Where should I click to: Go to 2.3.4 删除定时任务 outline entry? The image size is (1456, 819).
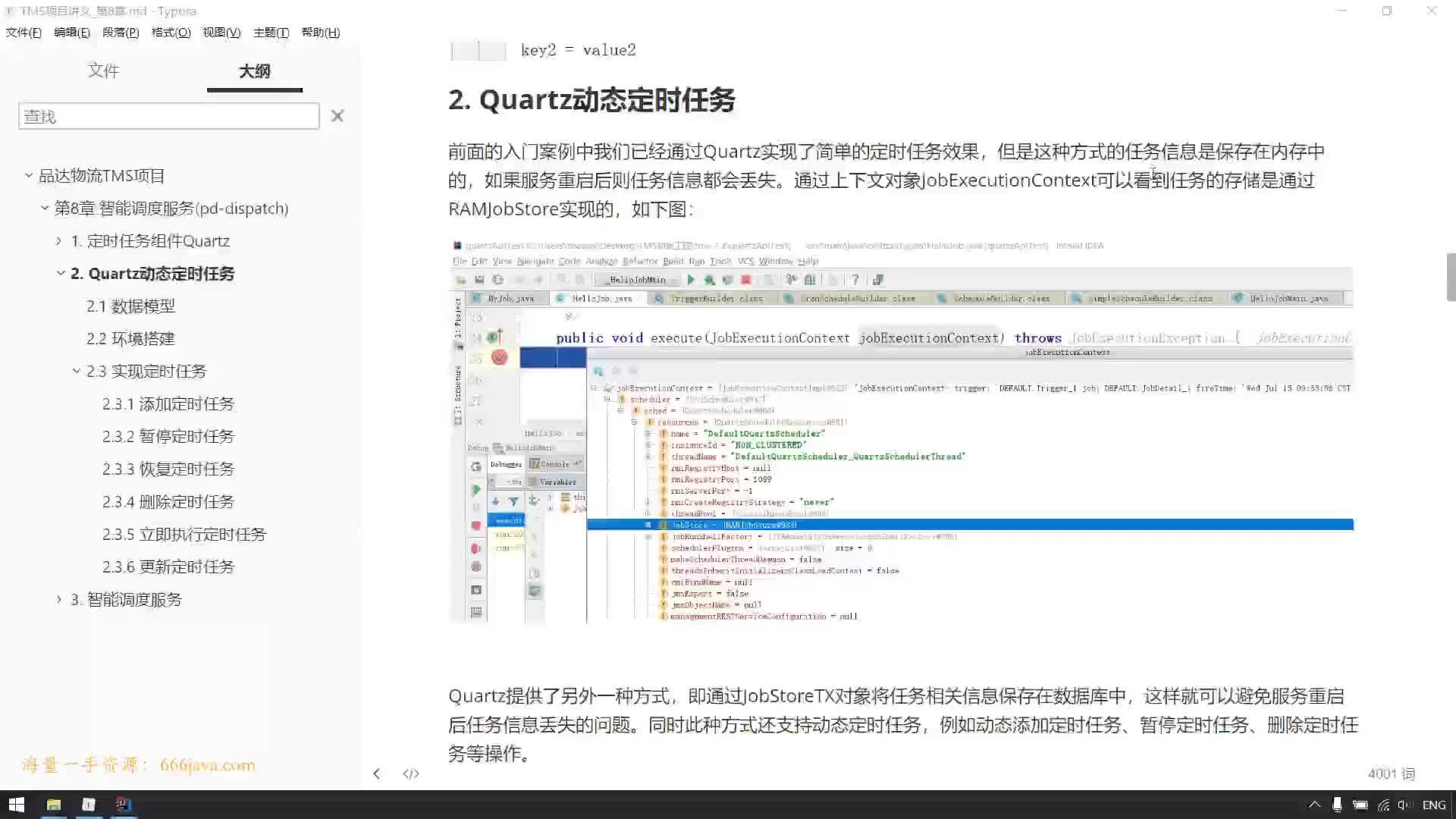click(x=168, y=502)
